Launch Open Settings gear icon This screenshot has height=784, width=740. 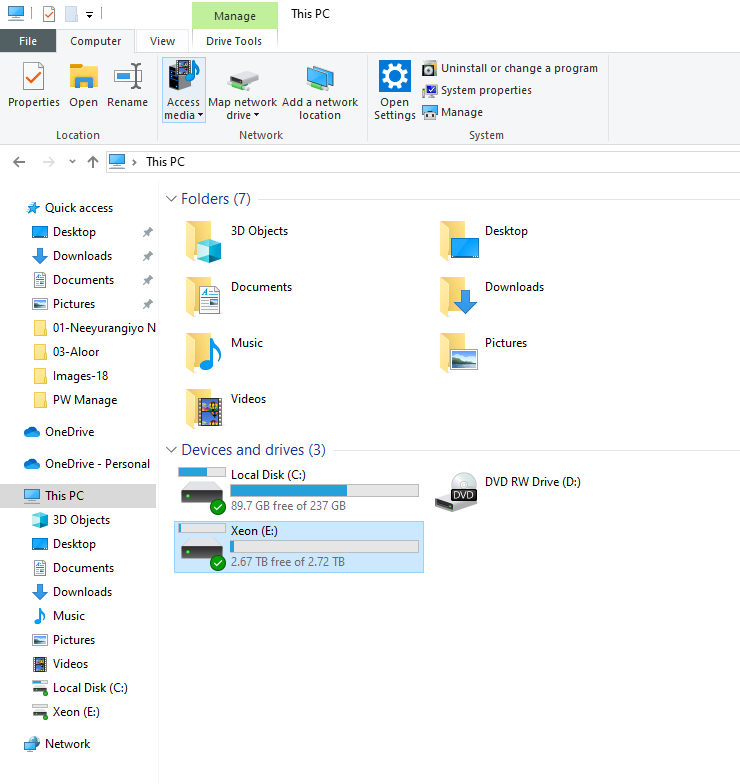pos(394,90)
